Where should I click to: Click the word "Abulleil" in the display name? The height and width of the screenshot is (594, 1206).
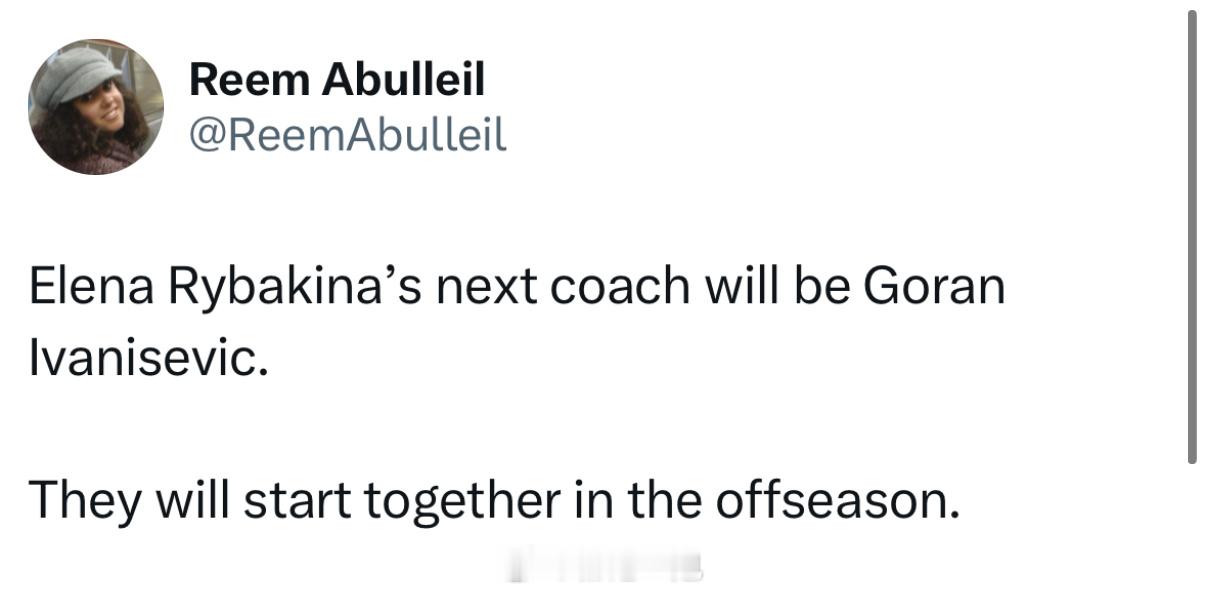[402, 79]
